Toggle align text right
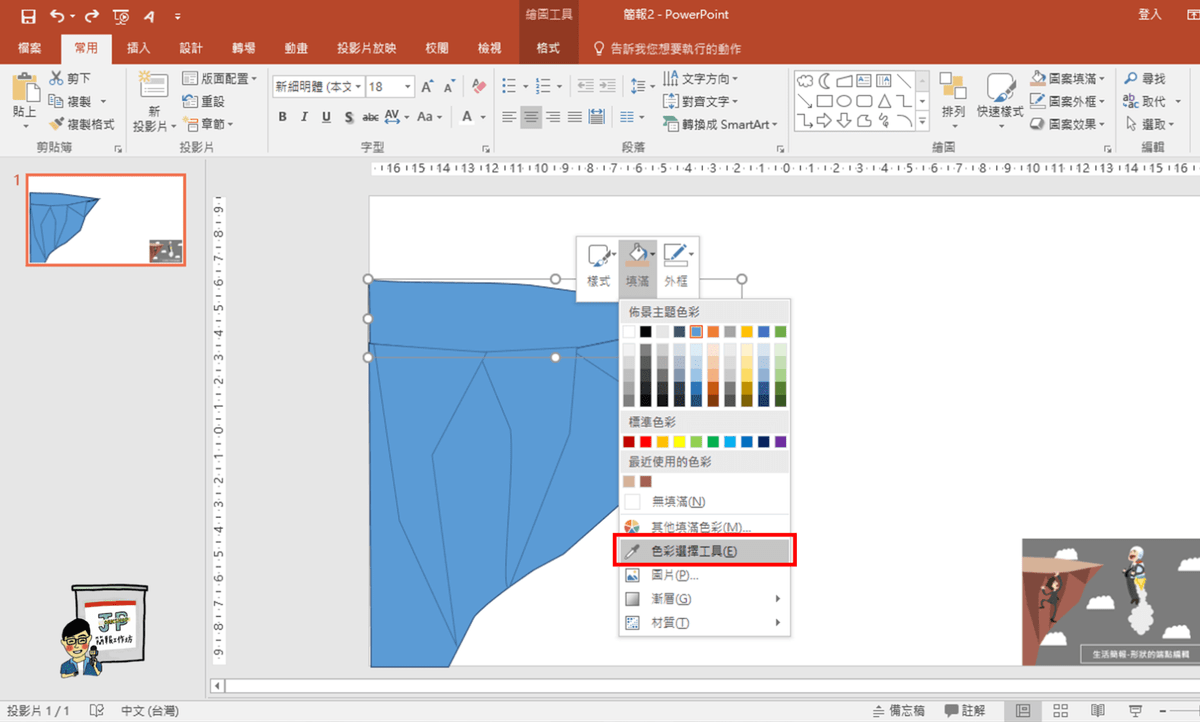 [553, 117]
